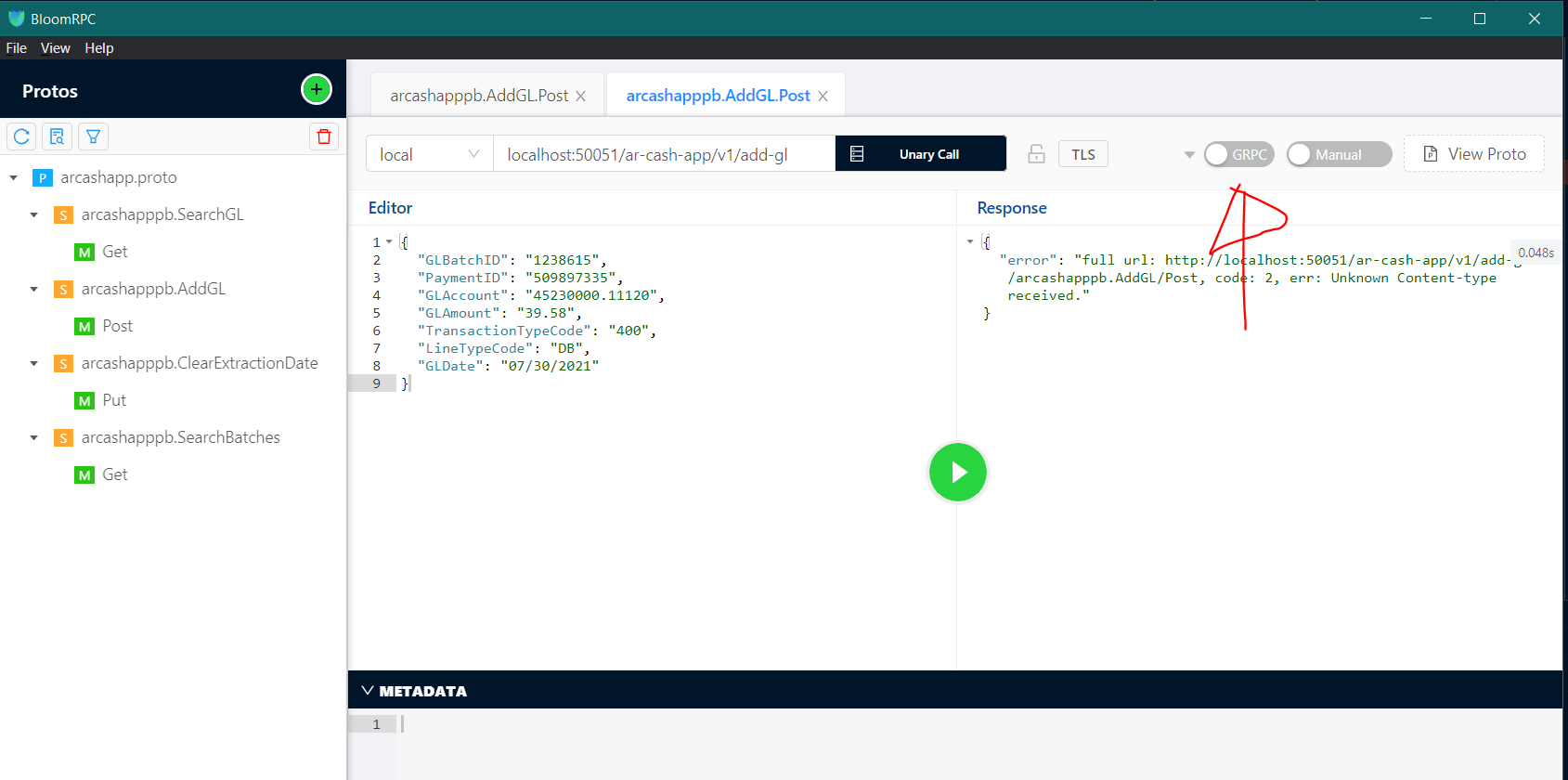Click the "LineTypeCode" line in editor

pyautogui.click(x=503, y=348)
